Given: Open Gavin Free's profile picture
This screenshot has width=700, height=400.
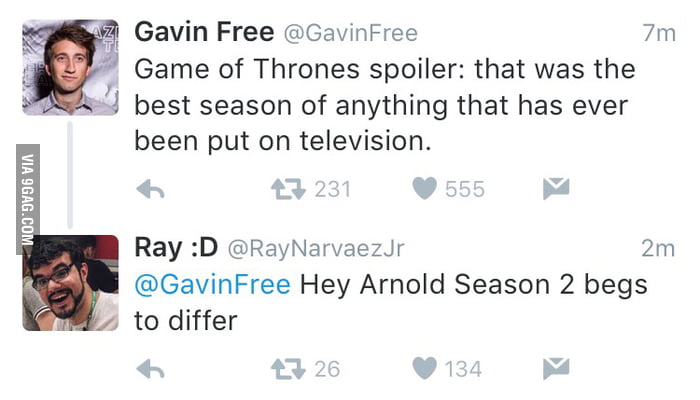Looking at the screenshot, I should (x=70, y=67).
